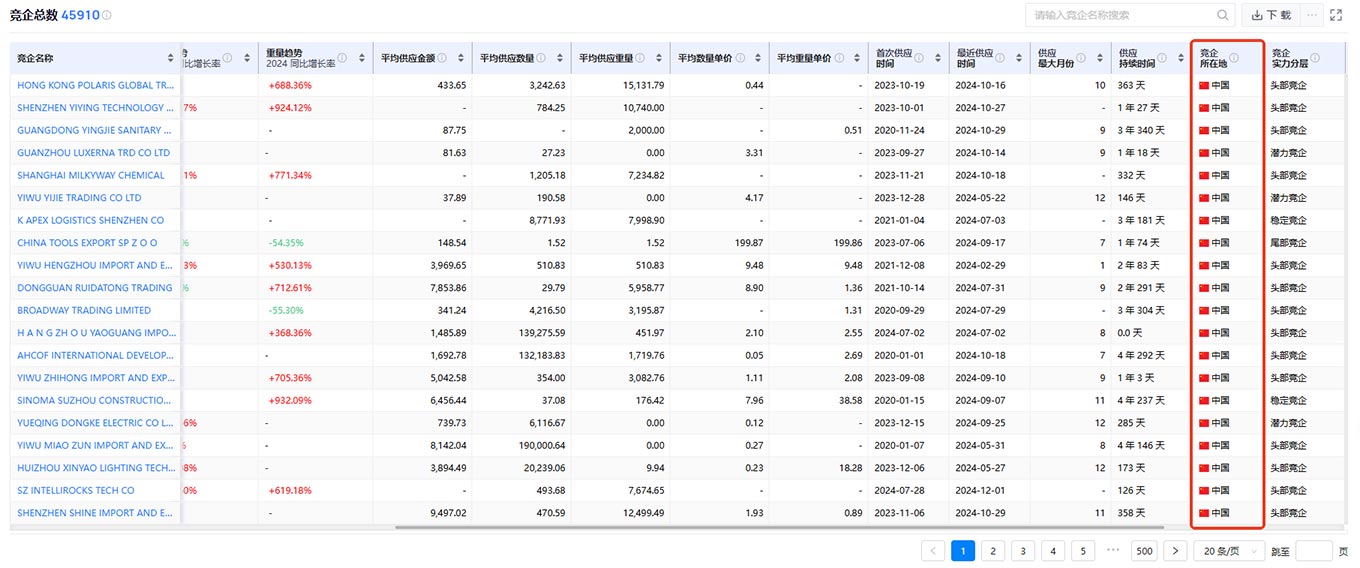Click info icon in 平均数量单价 header
The width and height of the screenshot is (1360, 568).
point(739,58)
